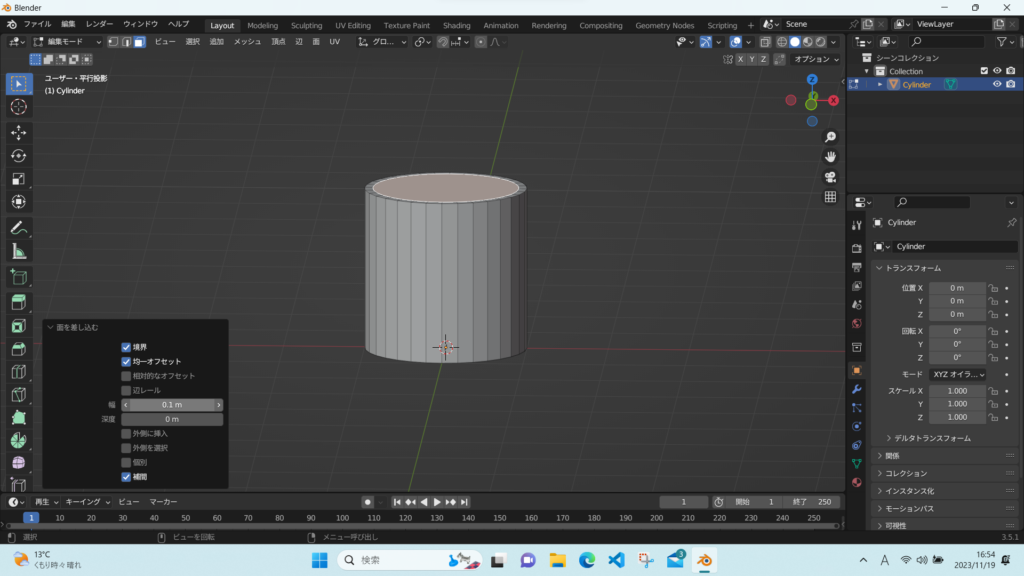Enable the 外側に挿入 checkbox
The width and height of the screenshot is (1024, 576).
point(126,434)
